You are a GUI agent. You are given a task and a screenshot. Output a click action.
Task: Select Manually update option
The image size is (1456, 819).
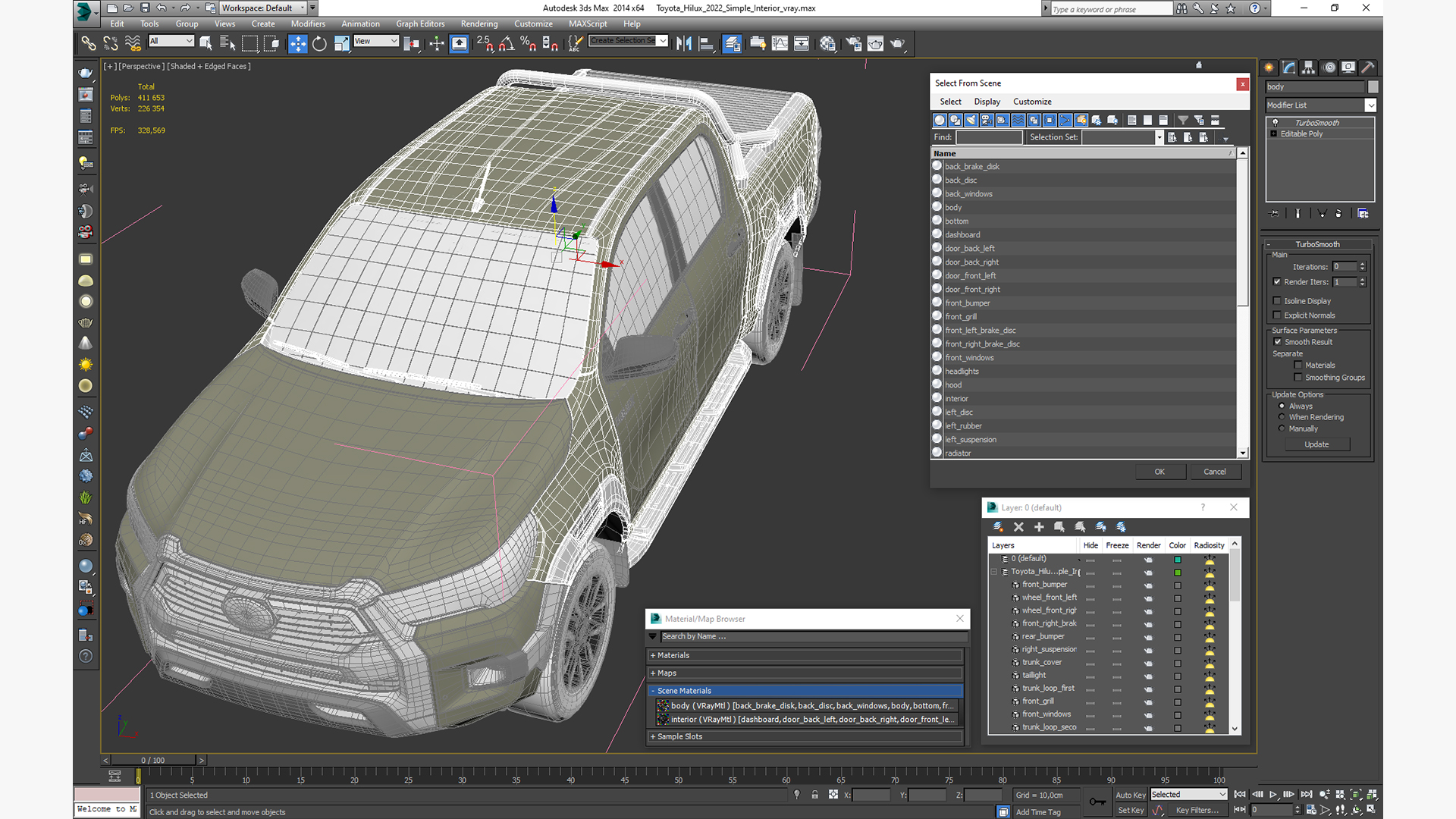[x=1282, y=428]
